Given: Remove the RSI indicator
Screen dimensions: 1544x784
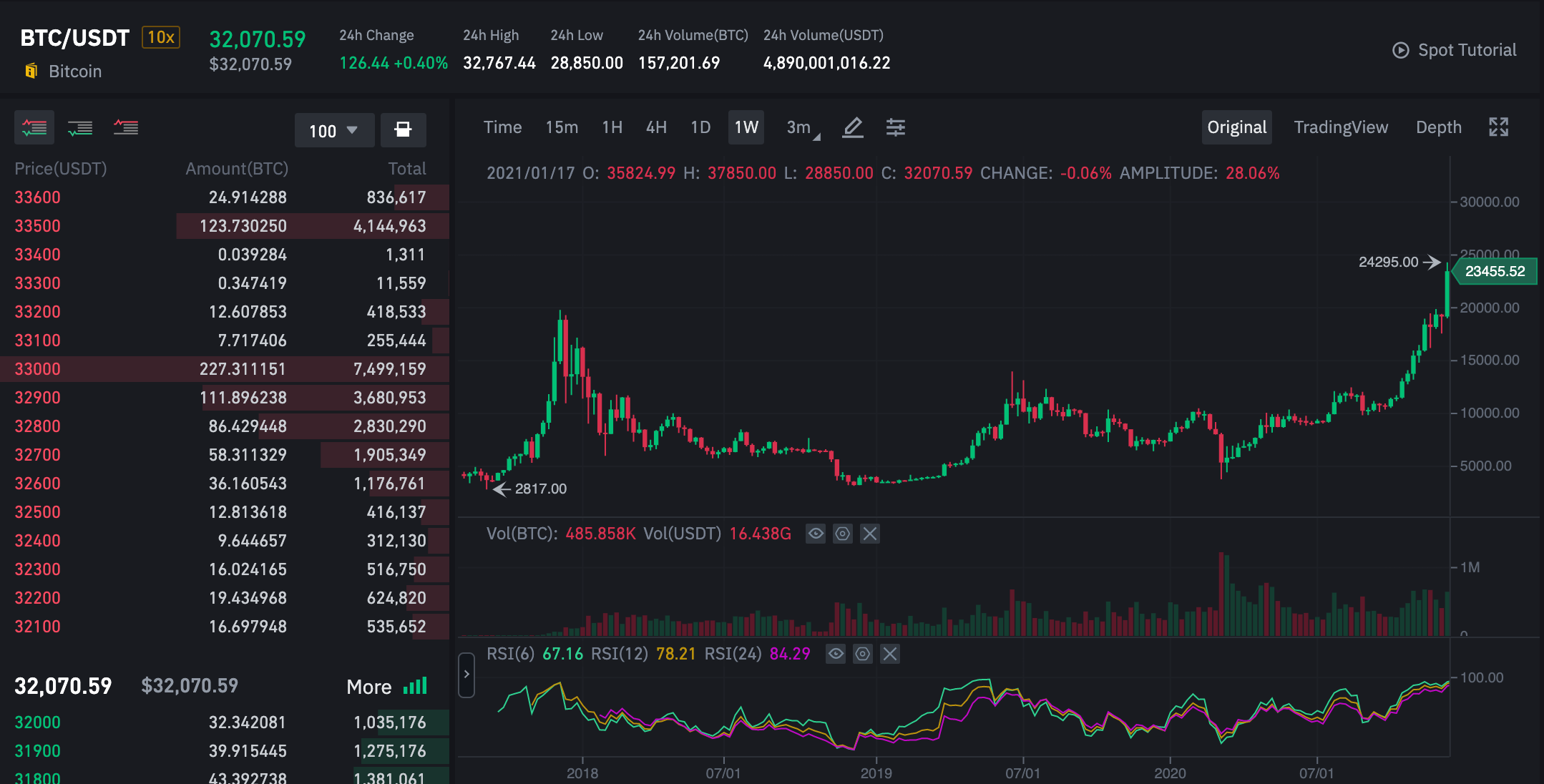Looking at the screenshot, I should point(890,654).
